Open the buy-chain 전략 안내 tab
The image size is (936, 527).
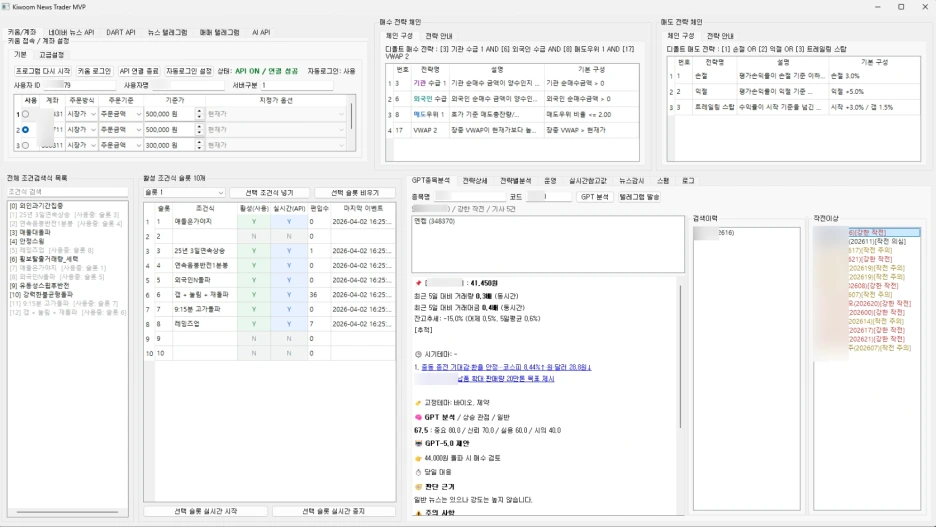pos(439,36)
